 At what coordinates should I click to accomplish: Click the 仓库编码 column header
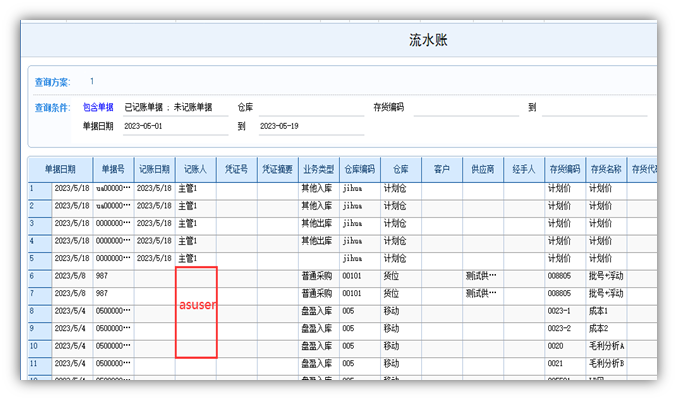360,169
